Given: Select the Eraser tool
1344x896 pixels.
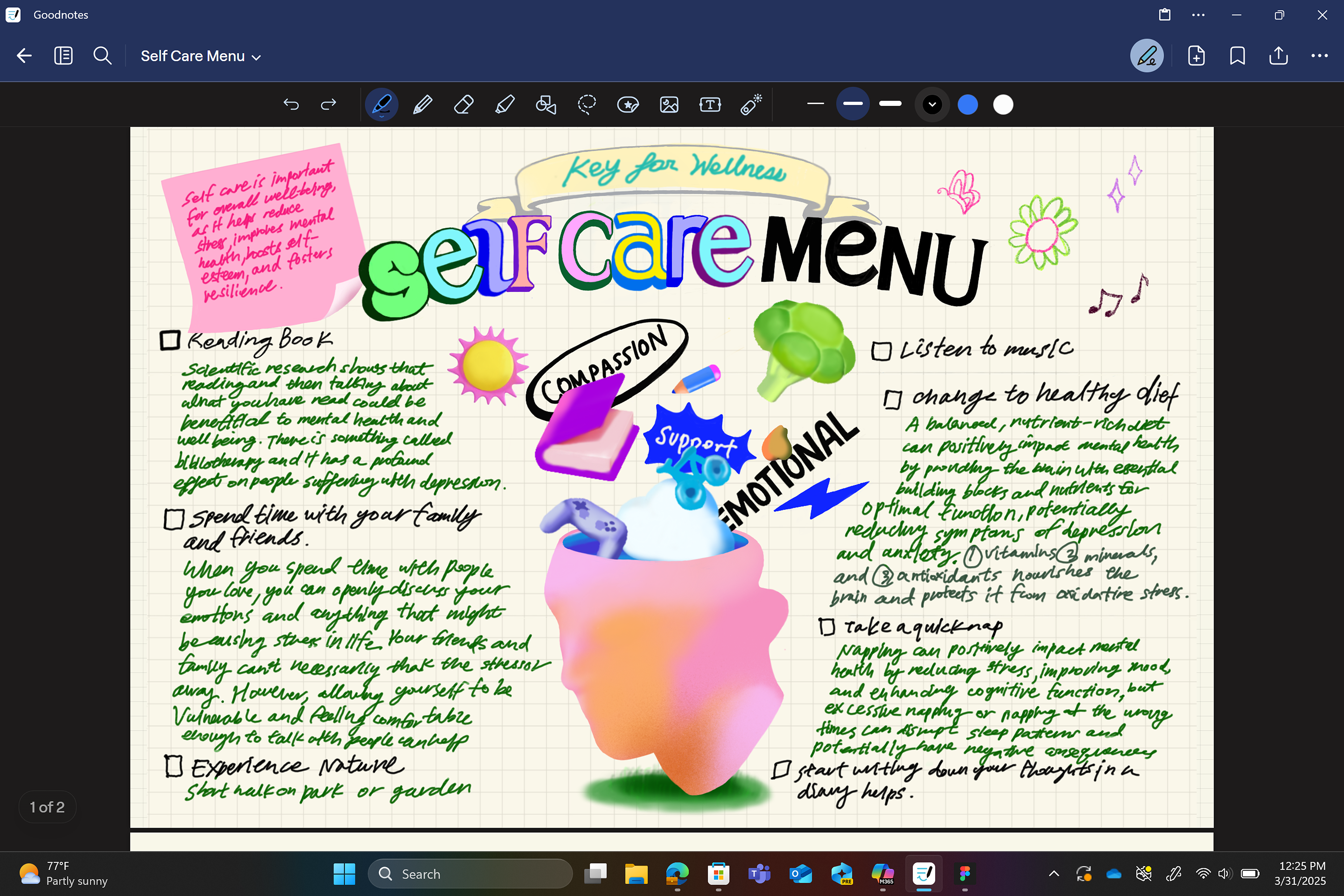Looking at the screenshot, I should point(463,105).
